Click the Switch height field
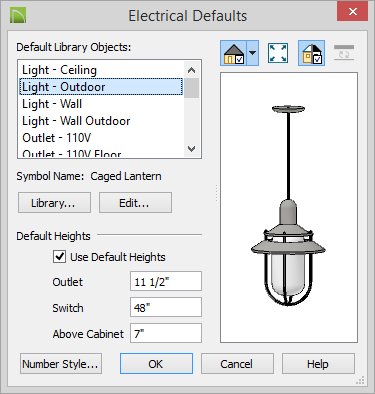 (x=166, y=307)
